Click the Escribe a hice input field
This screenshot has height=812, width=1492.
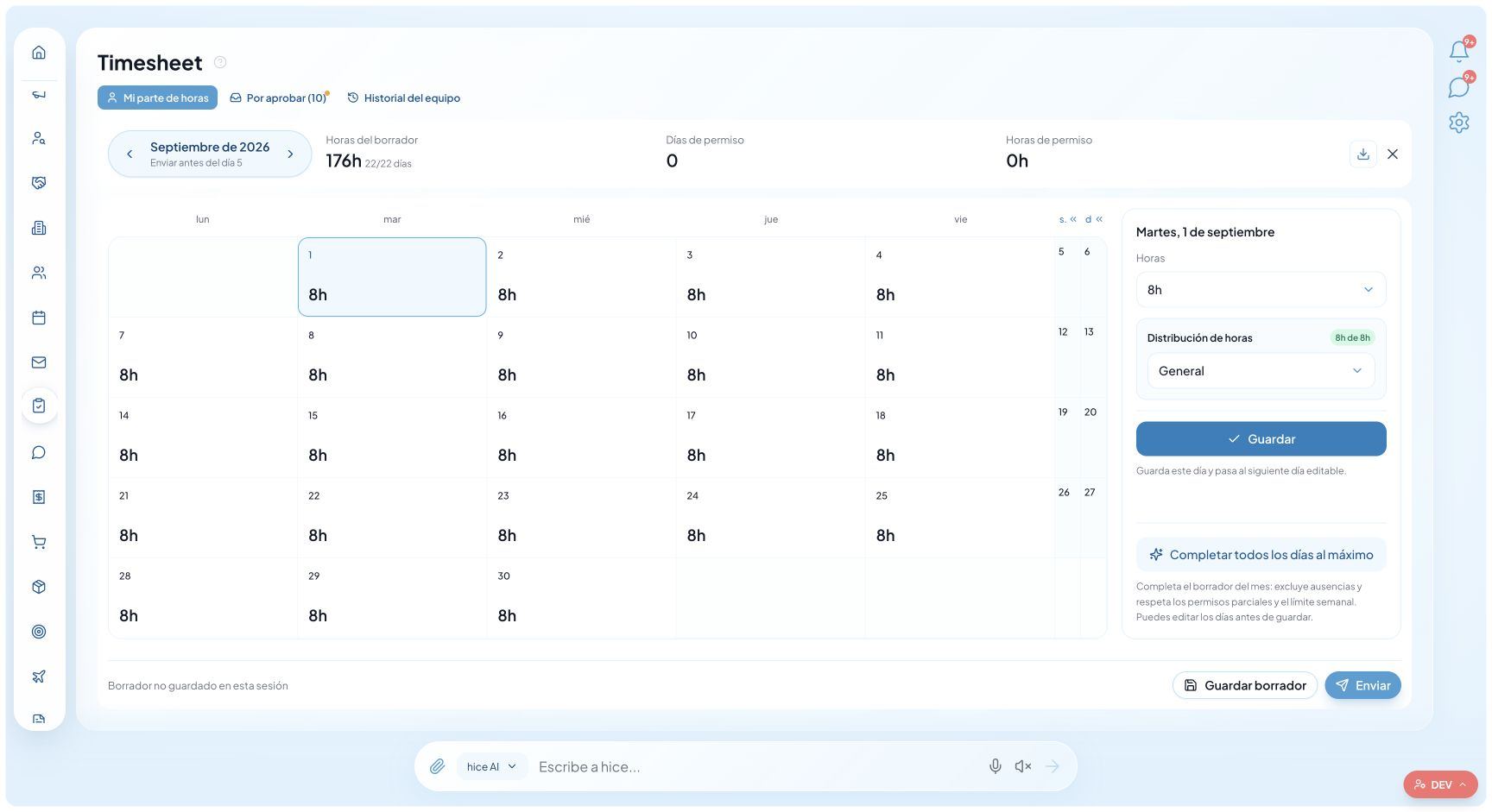pos(755,766)
